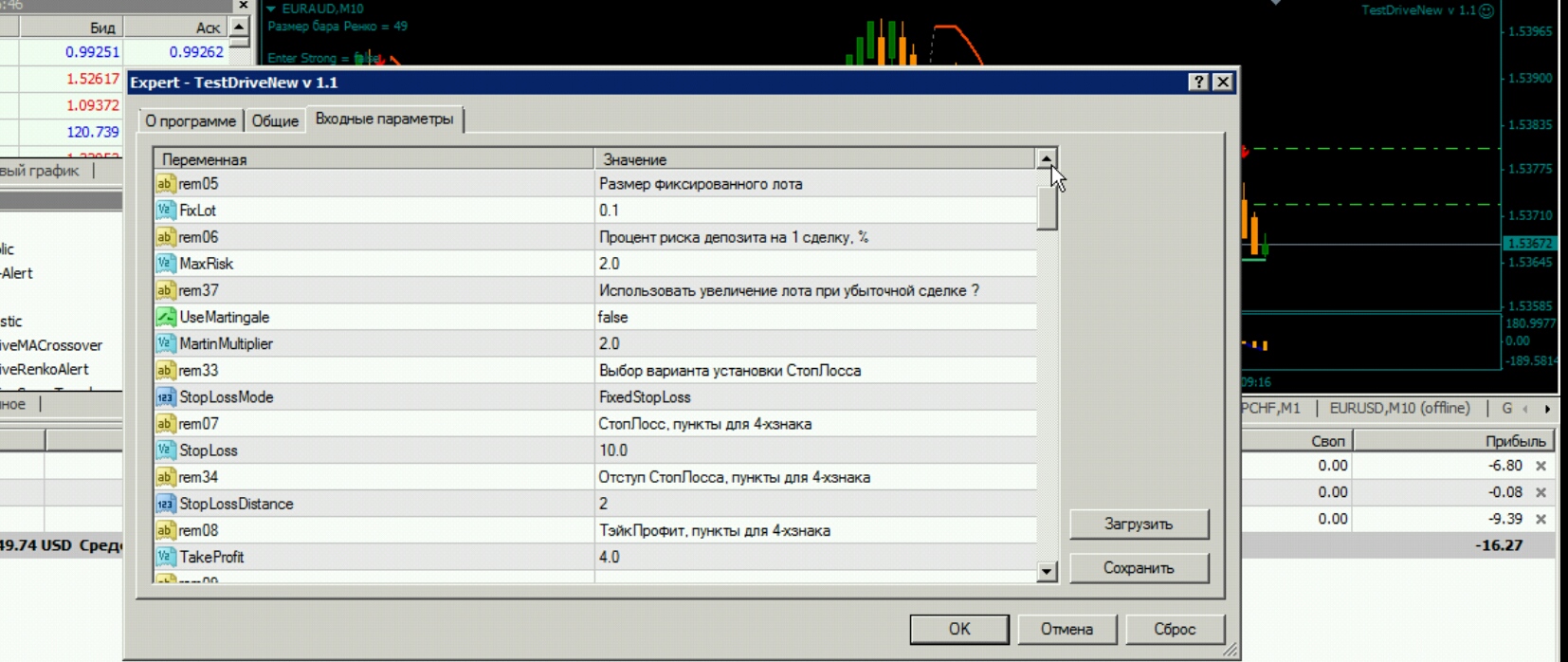The height and width of the screenshot is (662, 1568).
Task: Click the string icon beside rem37
Action: (165, 290)
